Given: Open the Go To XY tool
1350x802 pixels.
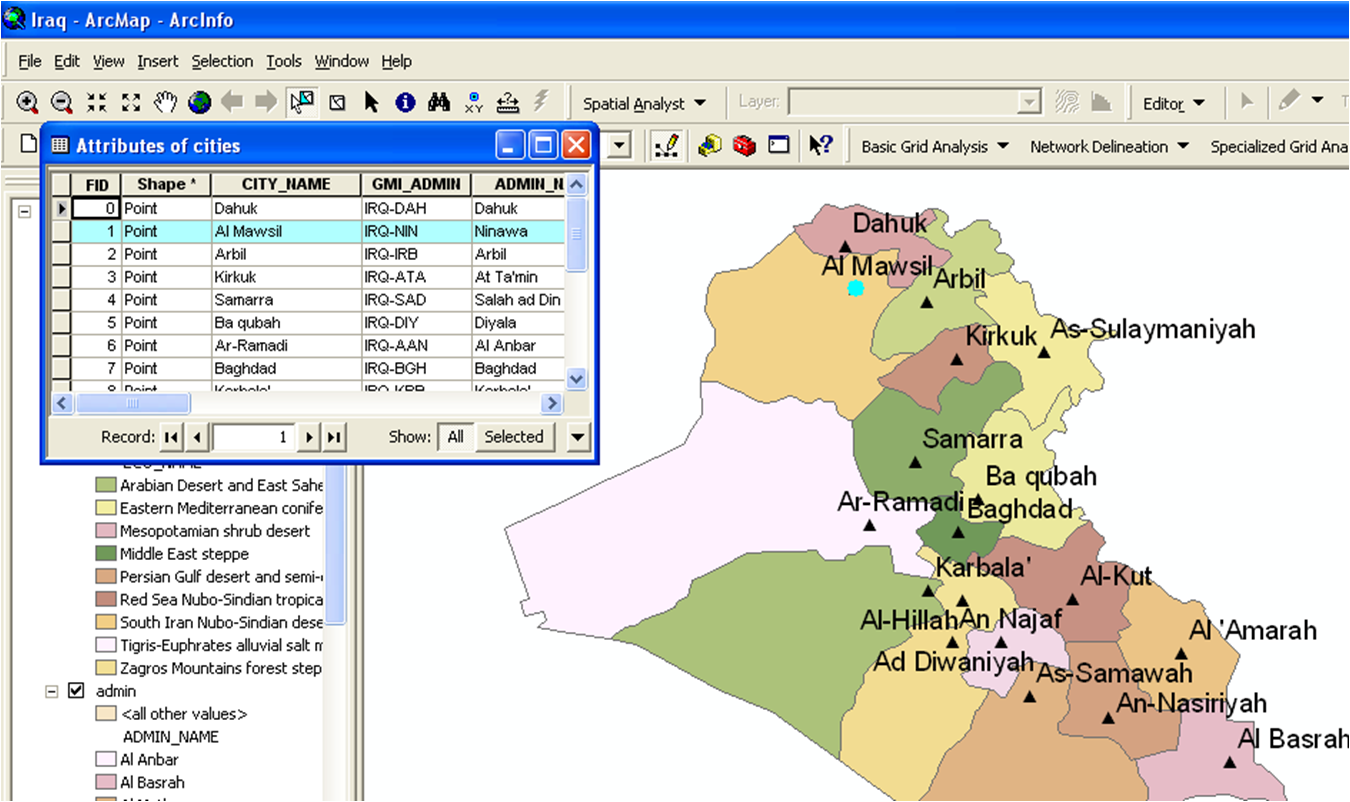Looking at the screenshot, I should pos(474,102).
